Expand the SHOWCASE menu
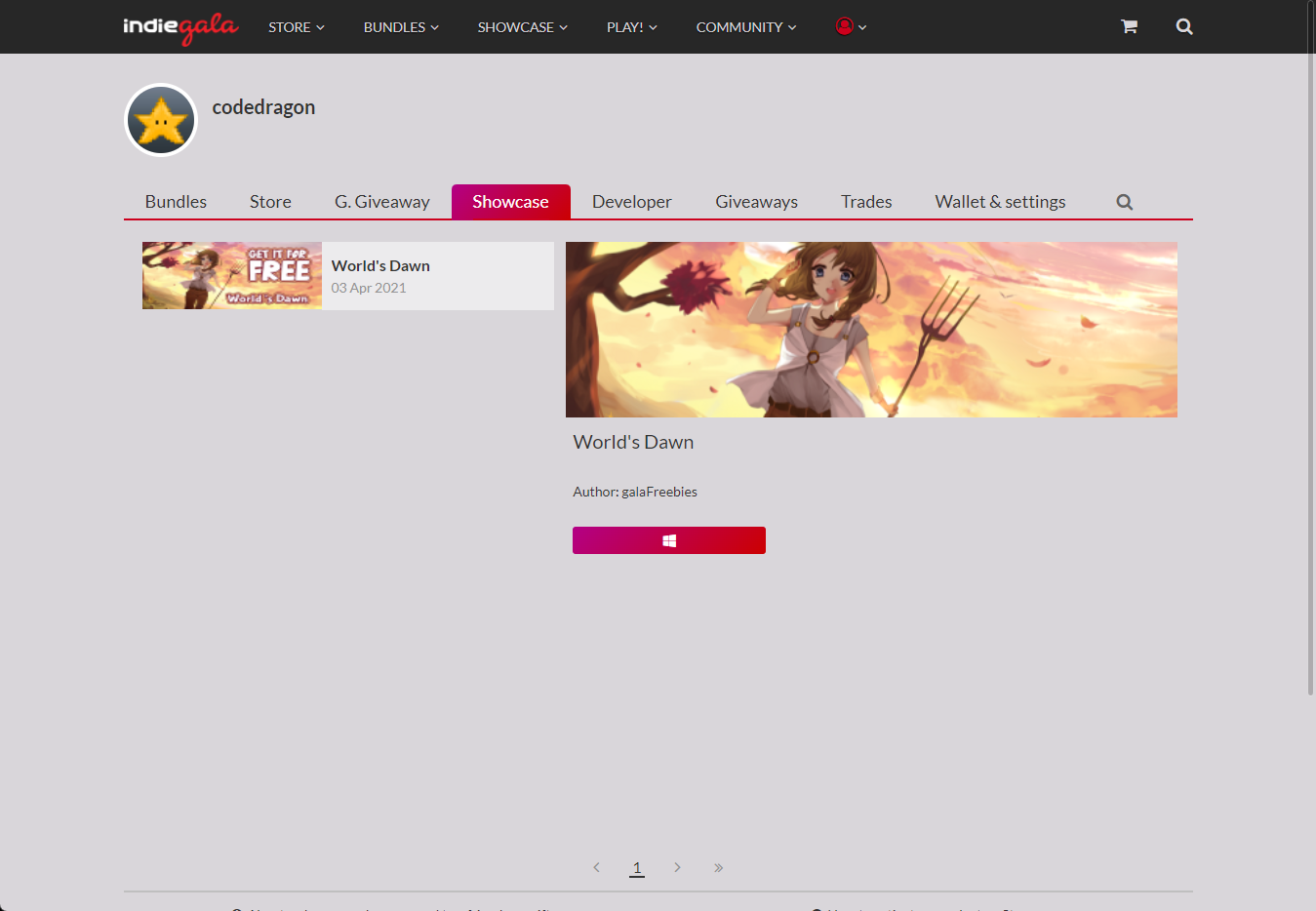 523,27
